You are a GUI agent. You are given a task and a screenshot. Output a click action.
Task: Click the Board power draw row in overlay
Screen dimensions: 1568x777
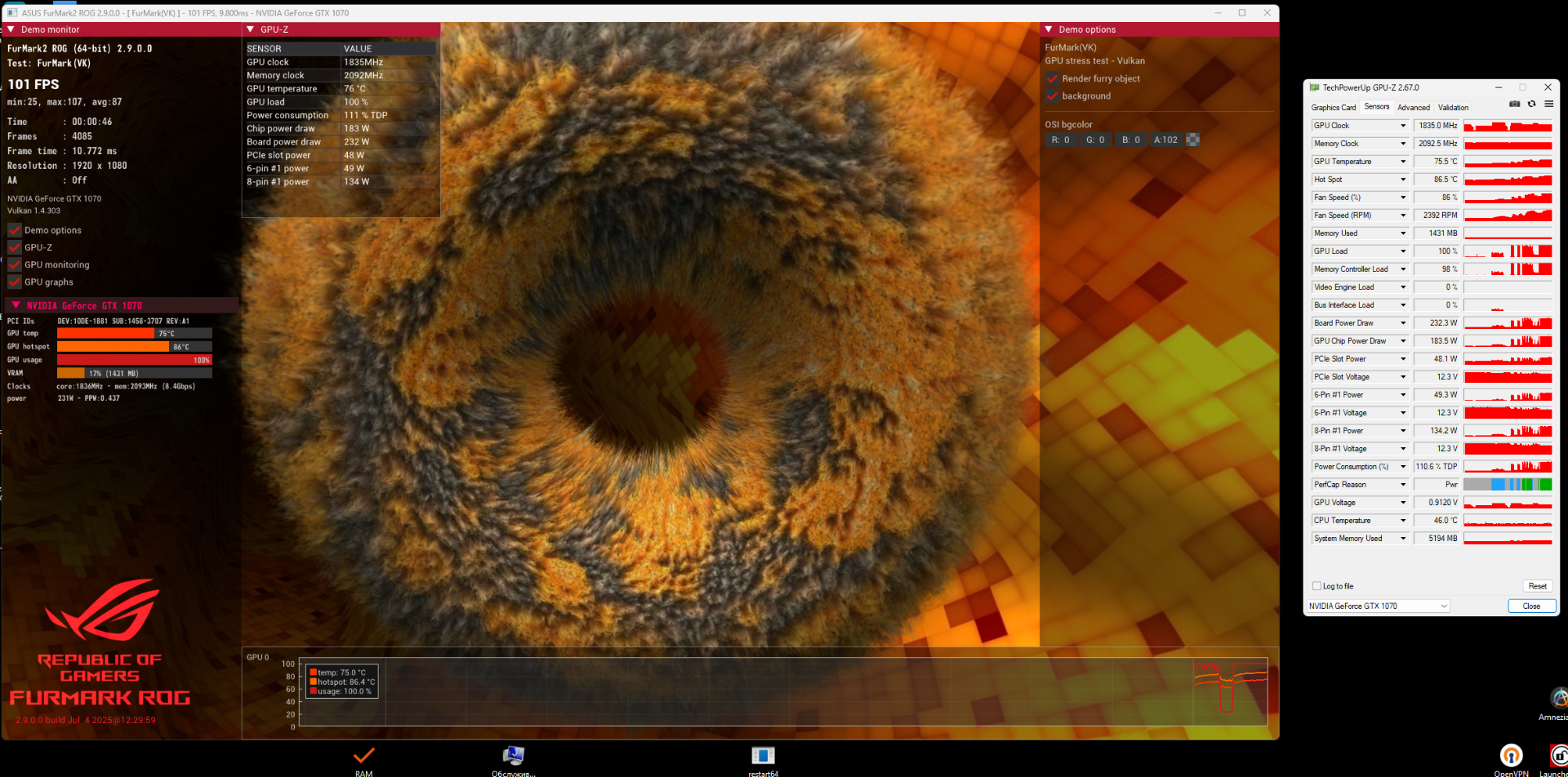click(x=341, y=142)
